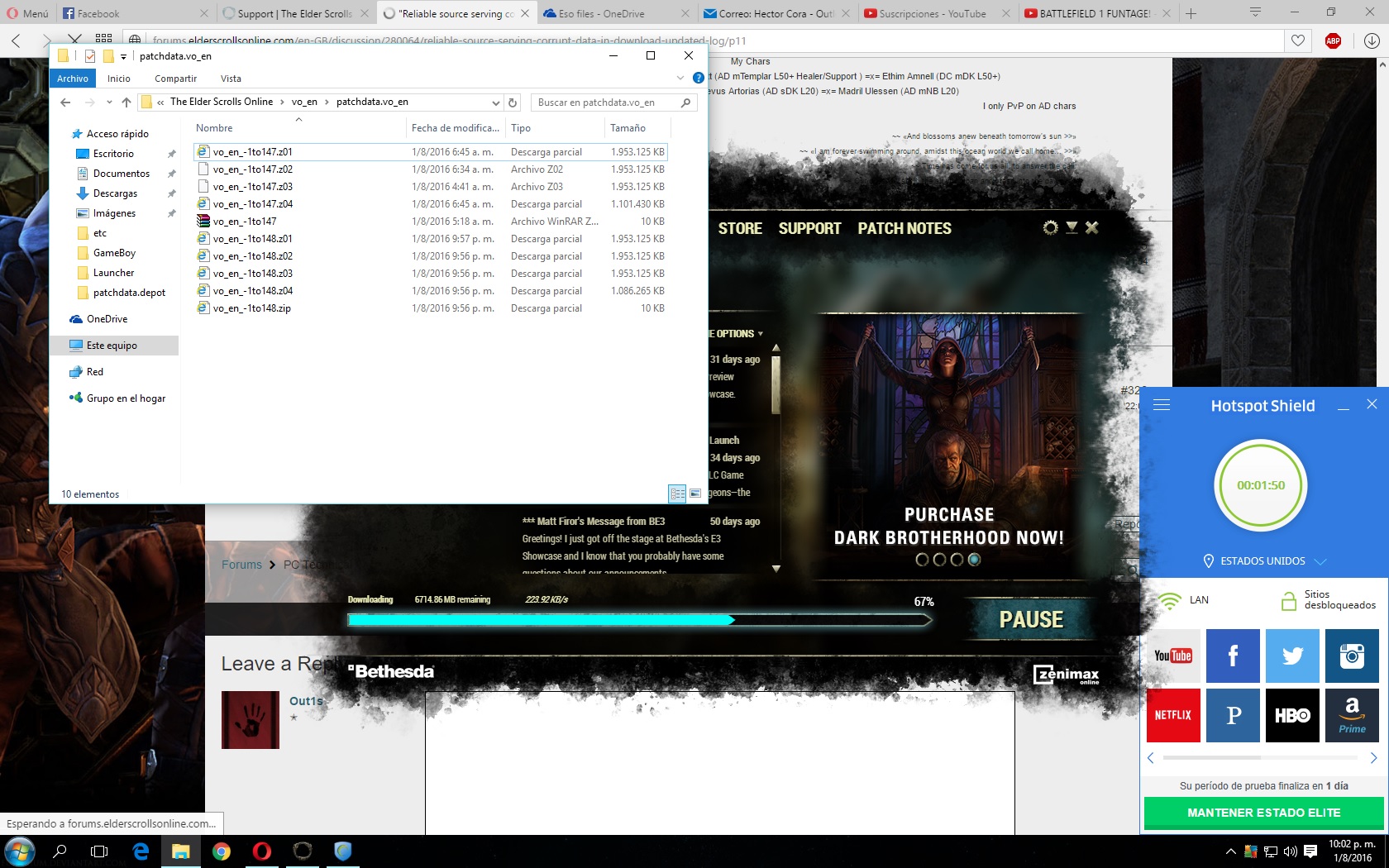Minimize ESO launcher with the down-arrow icon
1389x868 pixels.
point(1072,227)
